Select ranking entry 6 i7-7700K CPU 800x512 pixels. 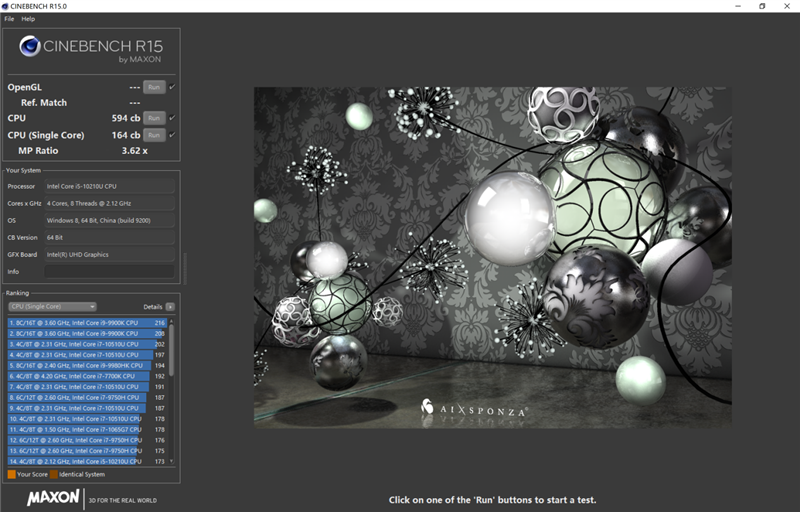pyautogui.click(x=87, y=376)
